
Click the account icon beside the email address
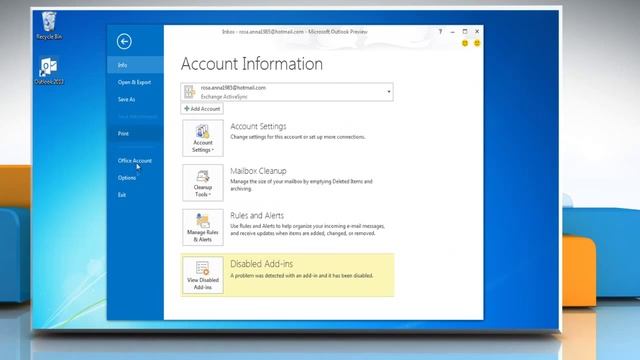point(189,92)
